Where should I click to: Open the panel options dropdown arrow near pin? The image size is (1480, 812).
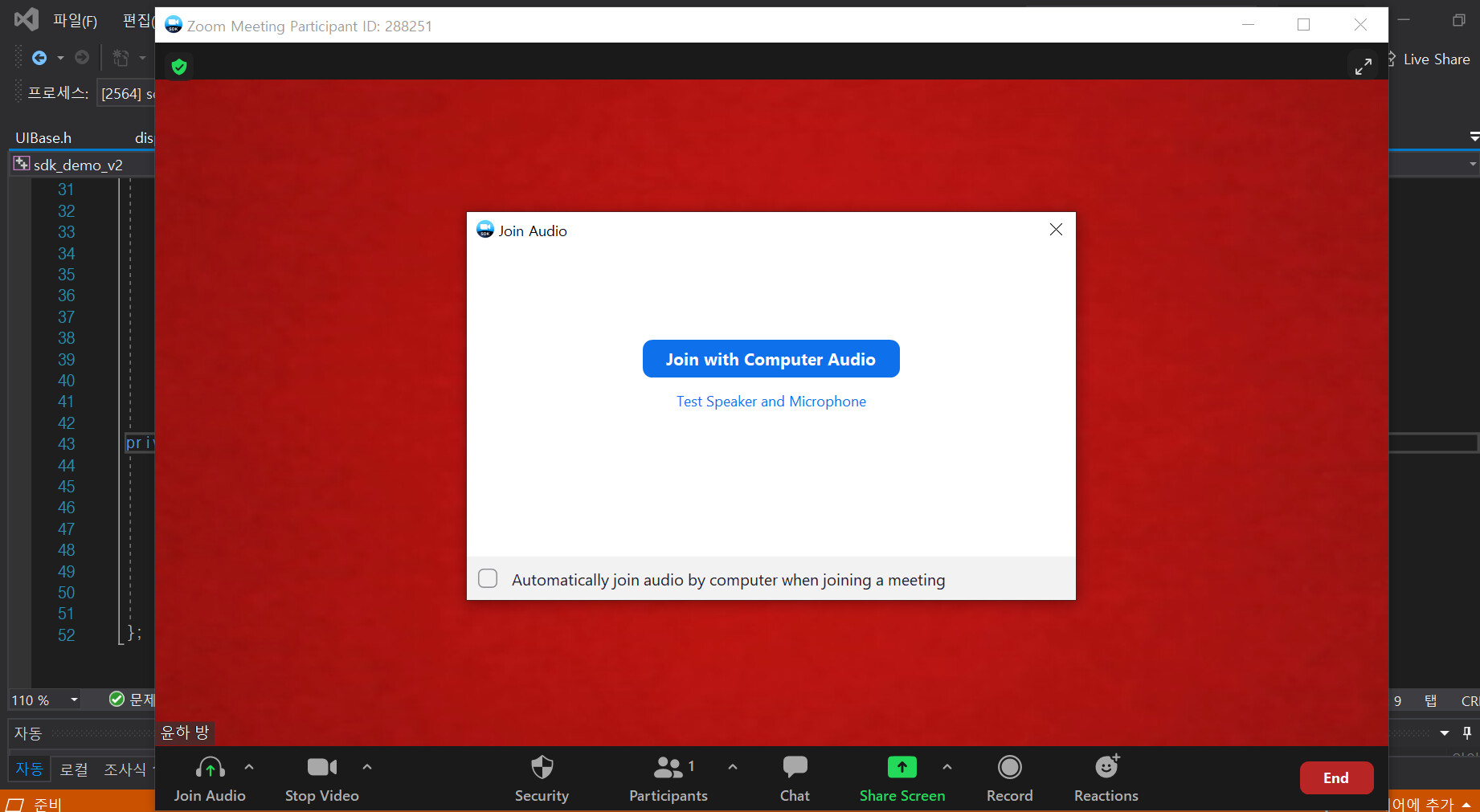click(x=1445, y=732)
